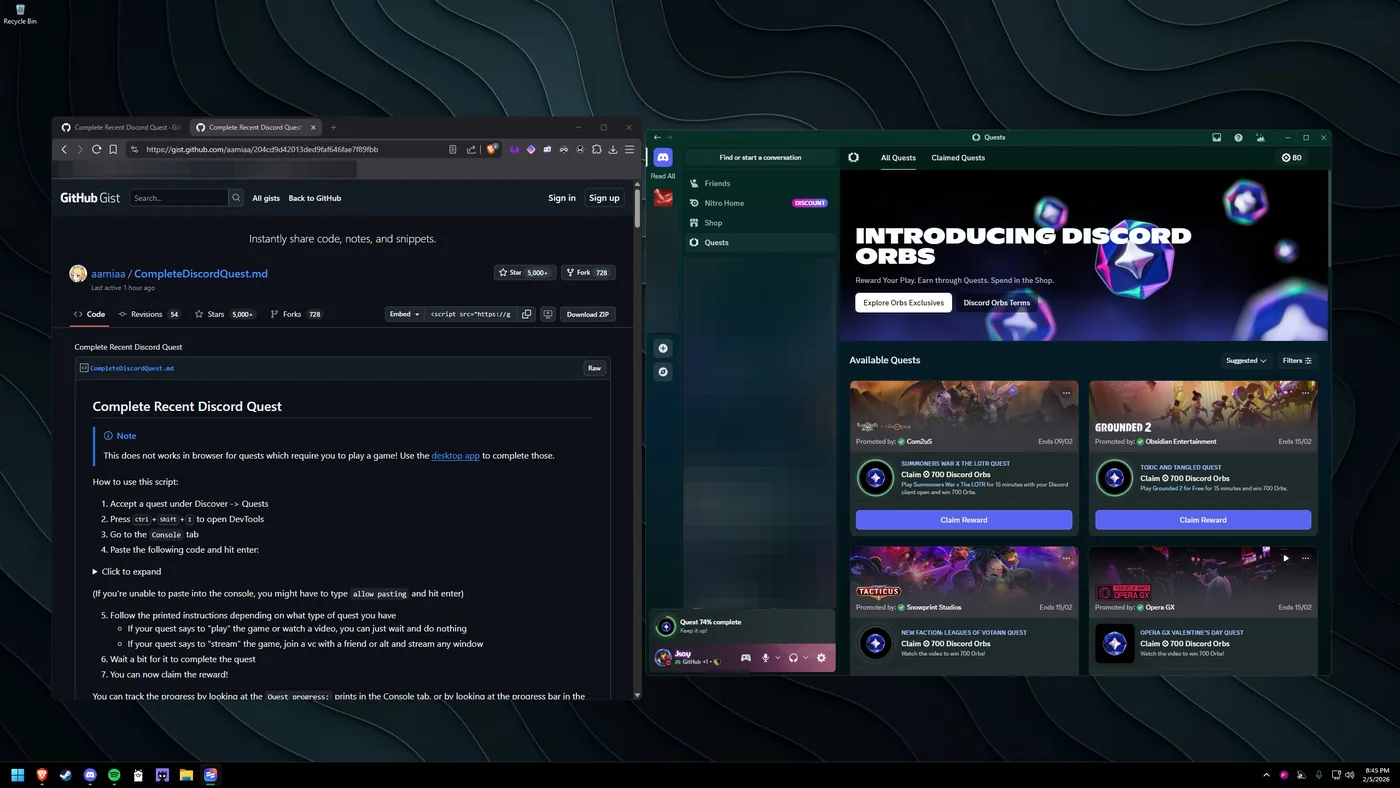Click the Open in desktop icon beside Download ZIP
This screenshot has width=1400, height=788.
click(547, 314)
